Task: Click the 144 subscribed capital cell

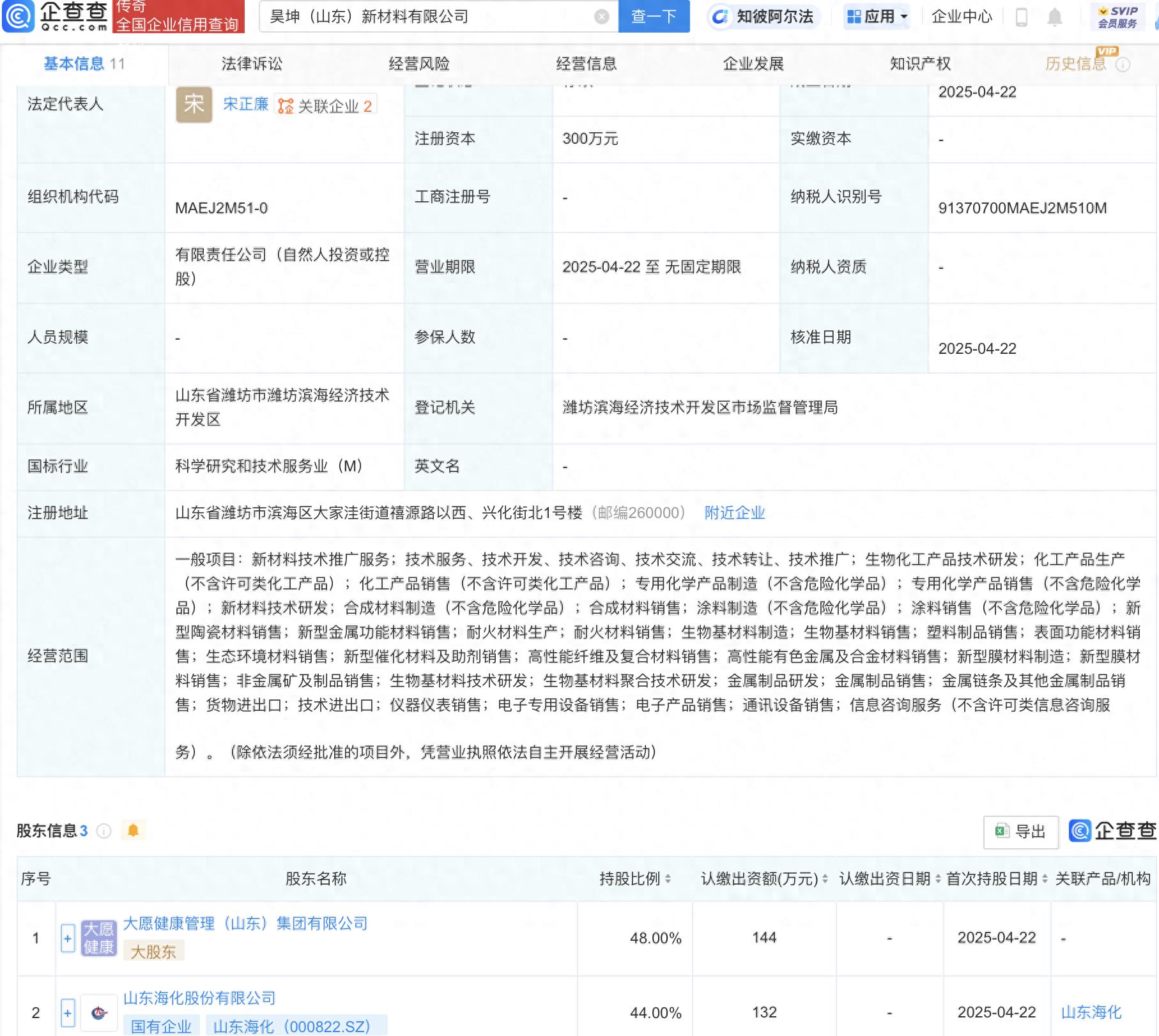Action: [764, 938]
